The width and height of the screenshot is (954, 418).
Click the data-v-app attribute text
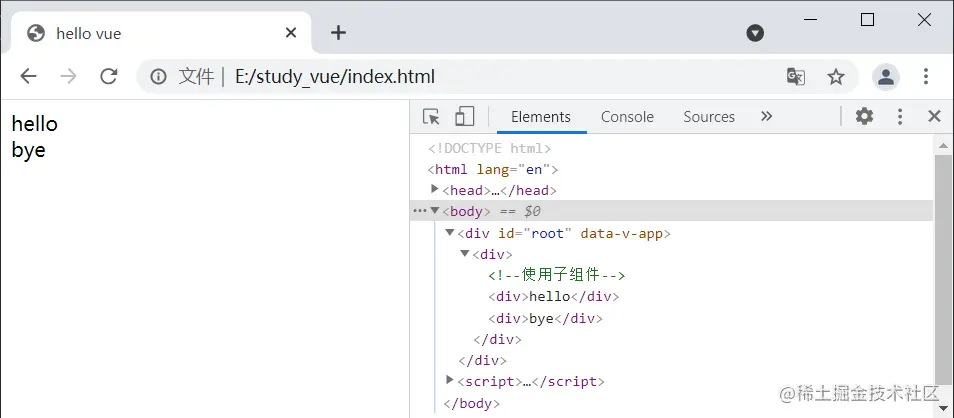point(622,234)
